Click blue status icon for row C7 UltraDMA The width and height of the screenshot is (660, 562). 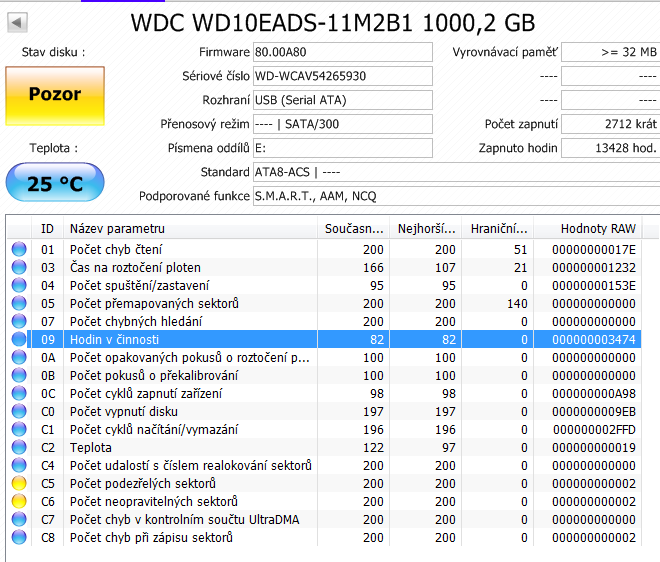(19, 519)
